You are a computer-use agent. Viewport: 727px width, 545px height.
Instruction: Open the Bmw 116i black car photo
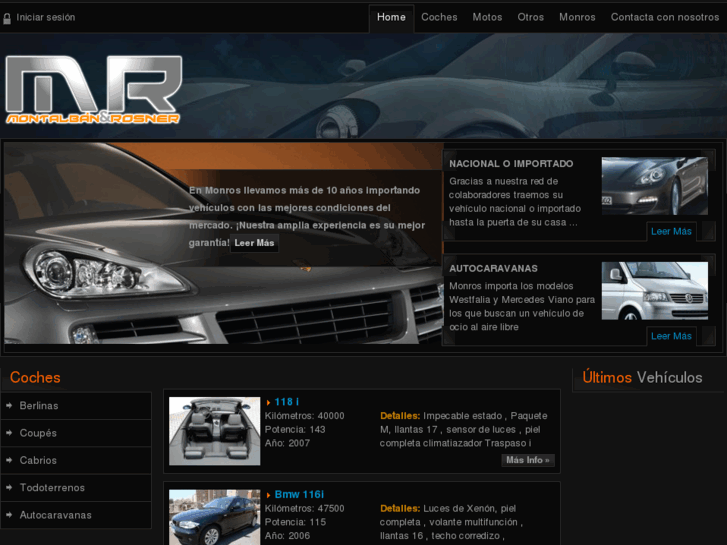215,517
